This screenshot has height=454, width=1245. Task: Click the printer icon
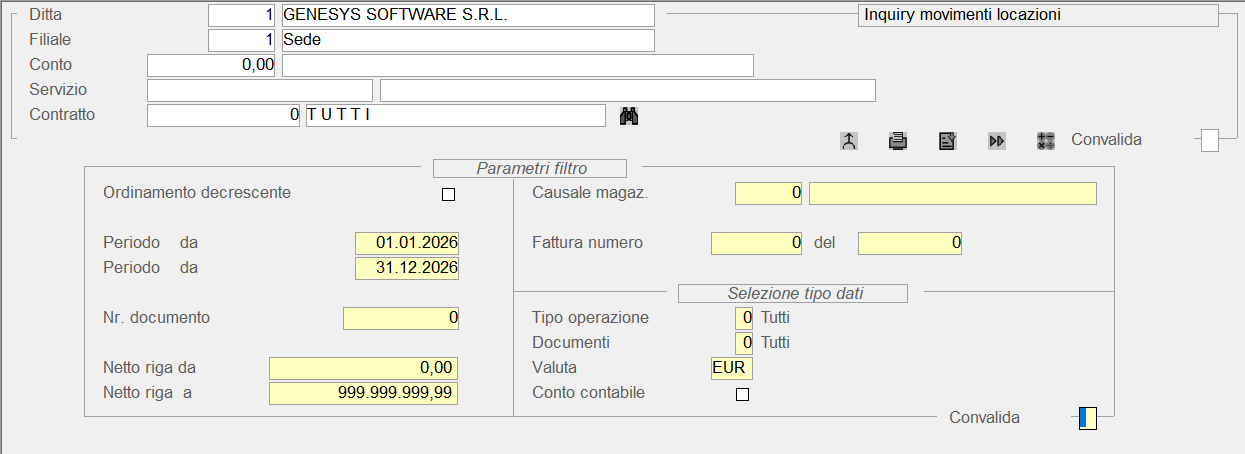tap(898, 141)
